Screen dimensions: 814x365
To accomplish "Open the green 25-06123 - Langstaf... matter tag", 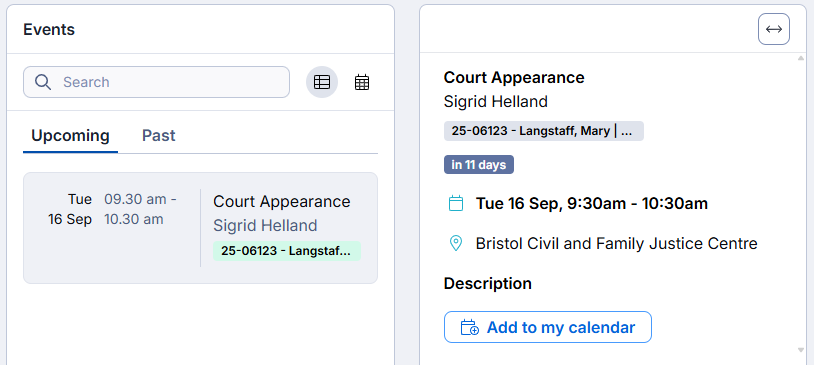I will click(287, 251).
